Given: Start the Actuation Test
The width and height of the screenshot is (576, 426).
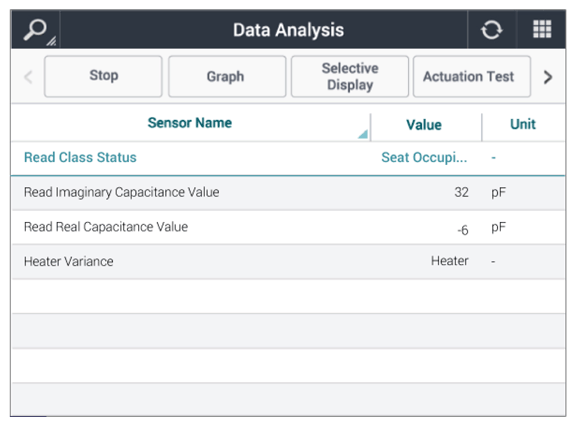Looking at the screenshot, I should pos(472,76).
